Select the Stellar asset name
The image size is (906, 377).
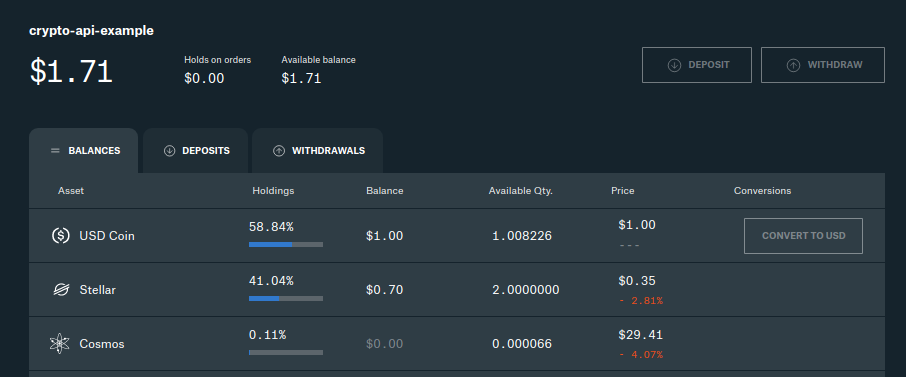point(98,290)
